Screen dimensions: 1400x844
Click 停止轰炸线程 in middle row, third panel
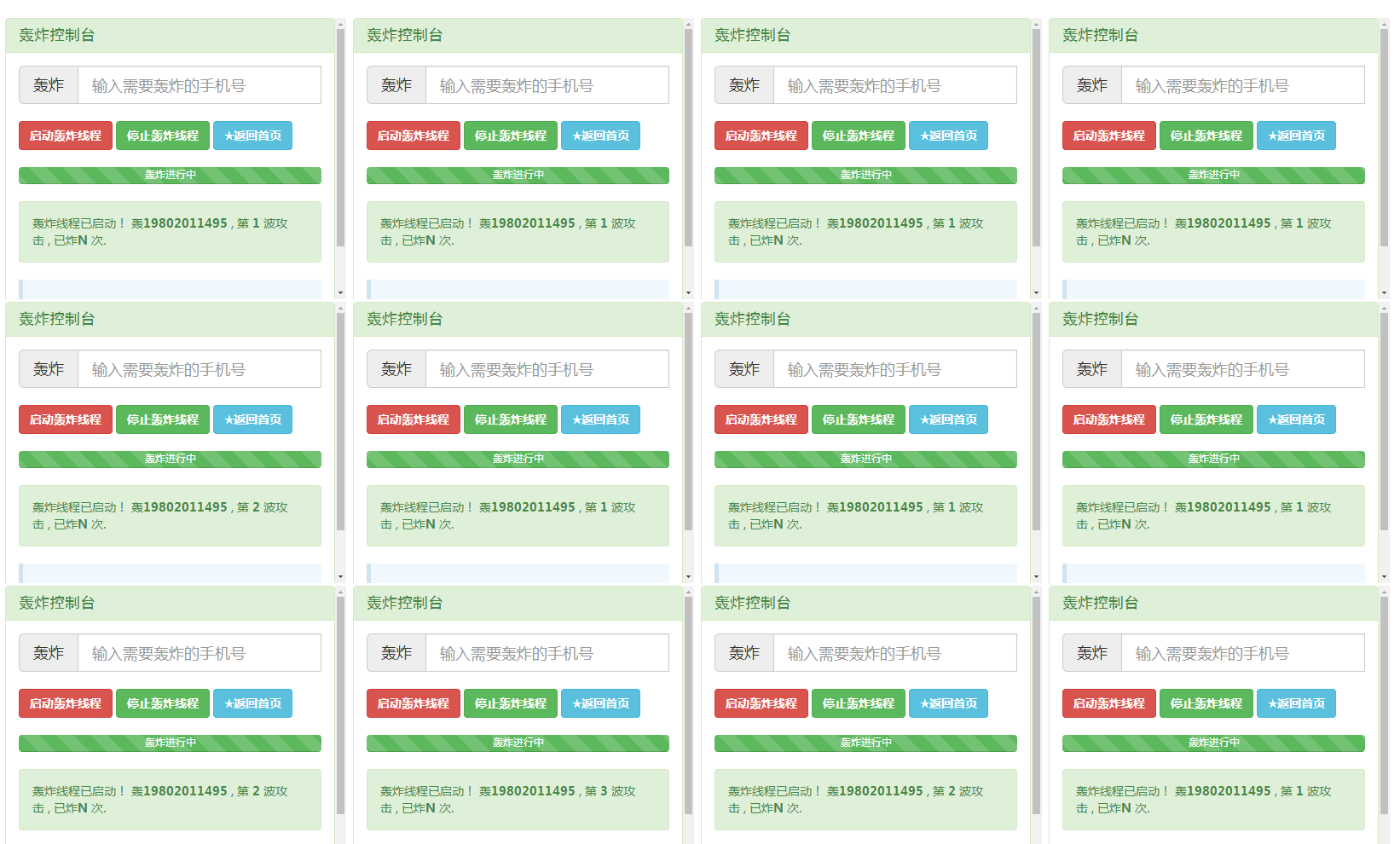859,419
